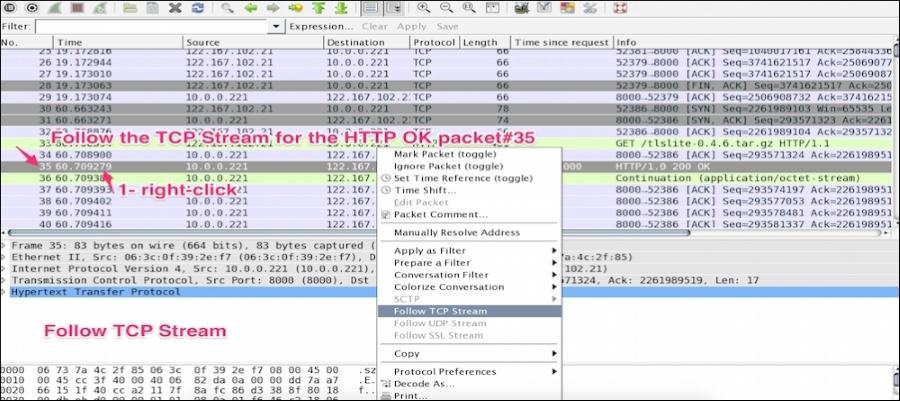This screenshot has width=900, height=401.
Task: Start a new live capture (shark fin)
Action: point(55,8)
